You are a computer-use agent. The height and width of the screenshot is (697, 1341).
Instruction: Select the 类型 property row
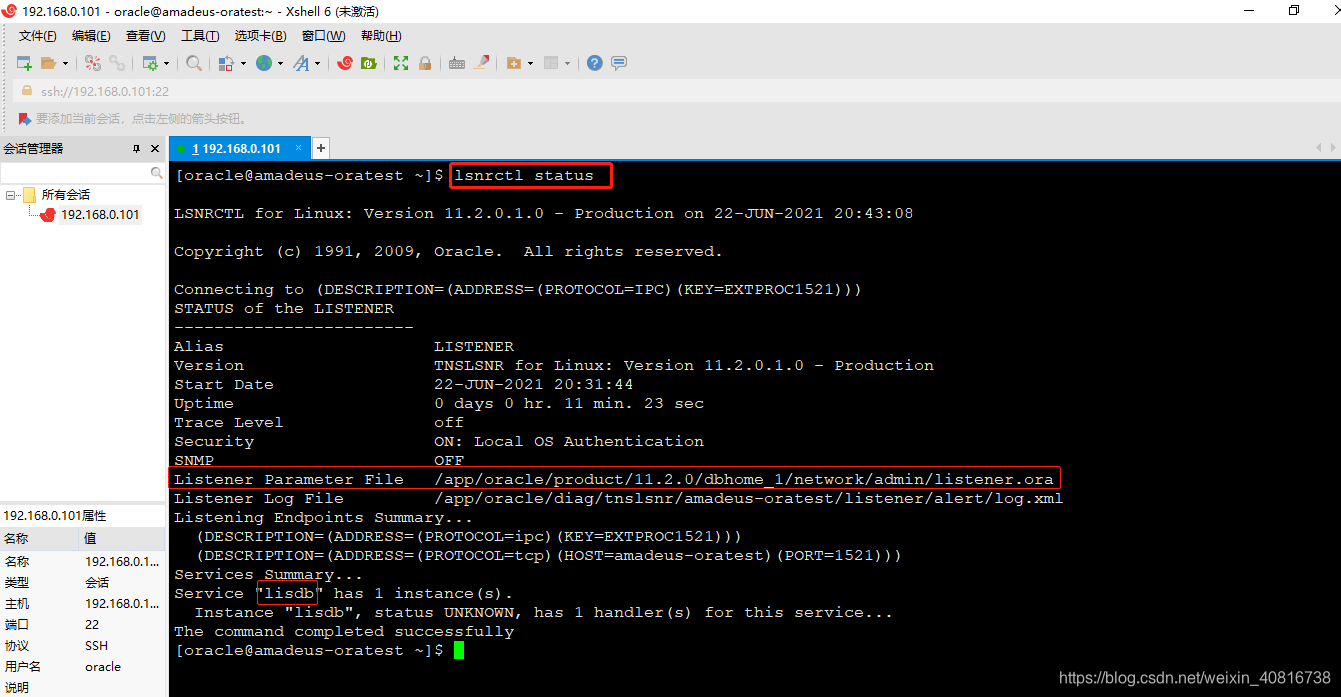[x=83, y=582]
